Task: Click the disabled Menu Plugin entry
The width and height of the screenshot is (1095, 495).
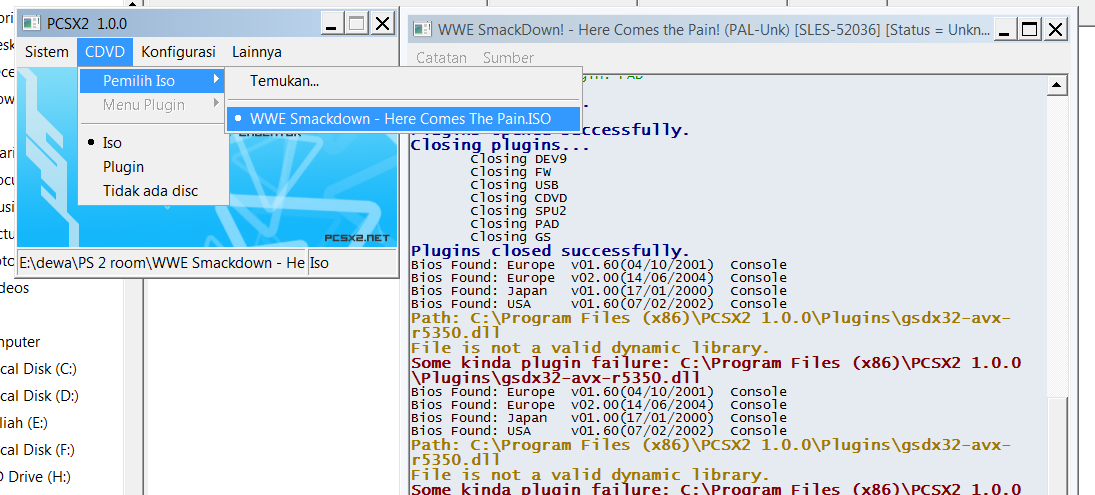Action: [x=144, y=105]
